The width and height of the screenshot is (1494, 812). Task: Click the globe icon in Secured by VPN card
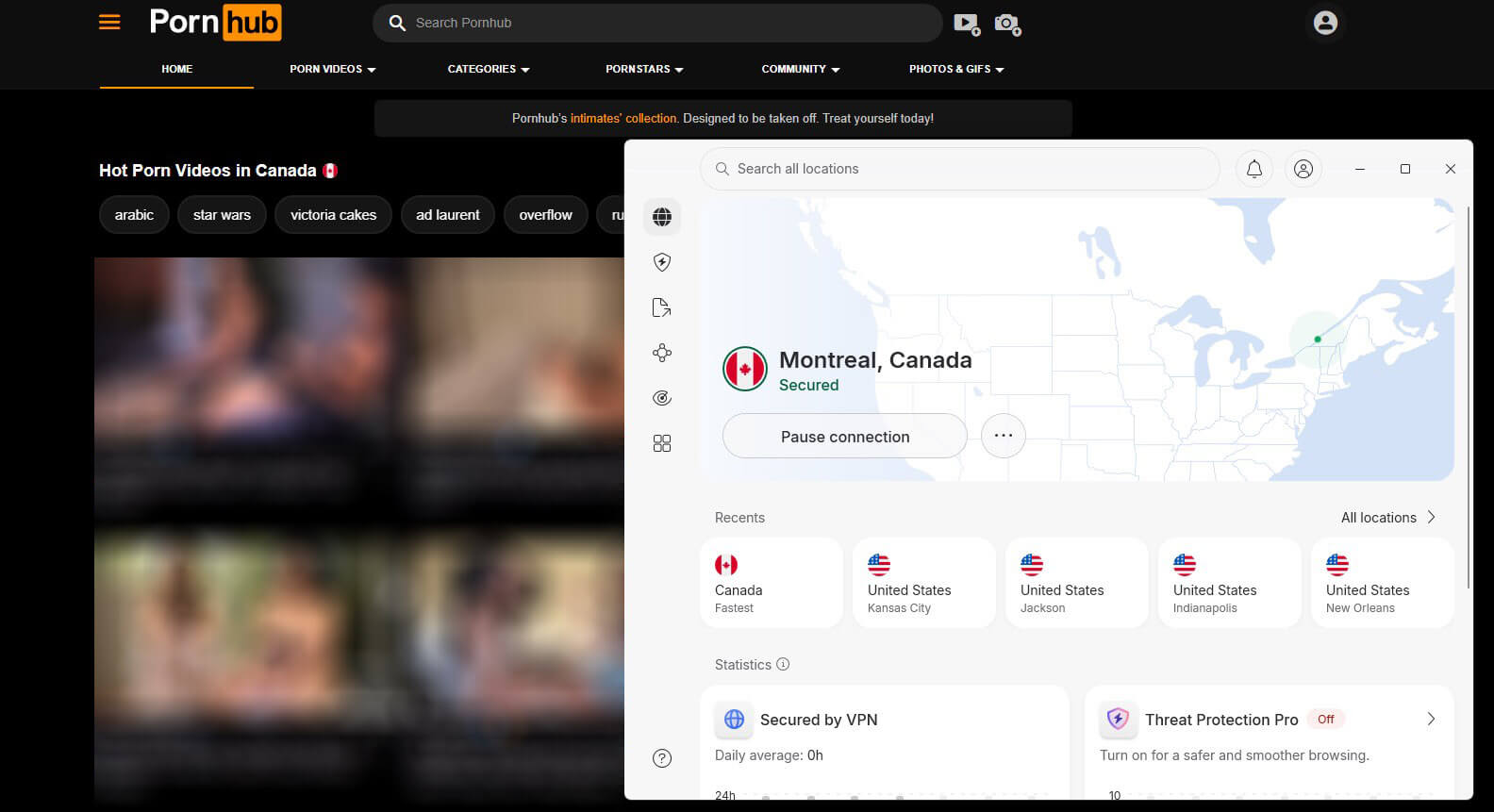click(734, 720)
